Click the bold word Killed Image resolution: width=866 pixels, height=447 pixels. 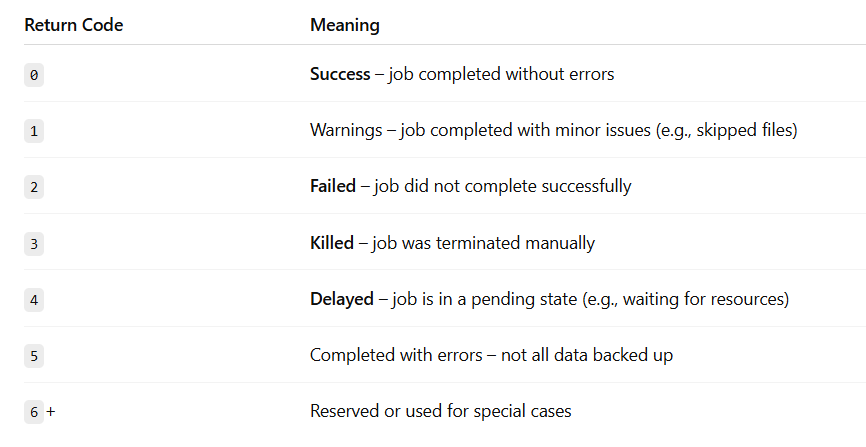click(331, 243)
